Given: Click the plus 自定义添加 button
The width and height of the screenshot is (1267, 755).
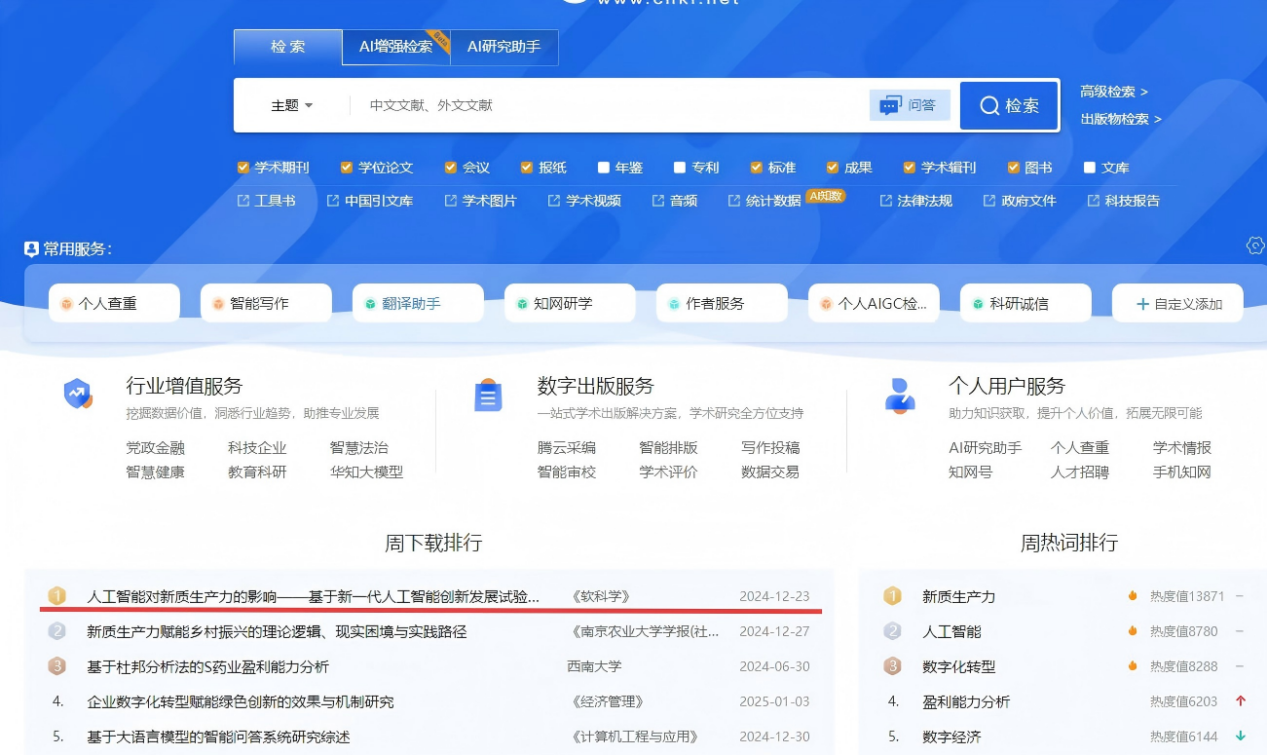Looking at the screenshot, I should (1178, 303).
